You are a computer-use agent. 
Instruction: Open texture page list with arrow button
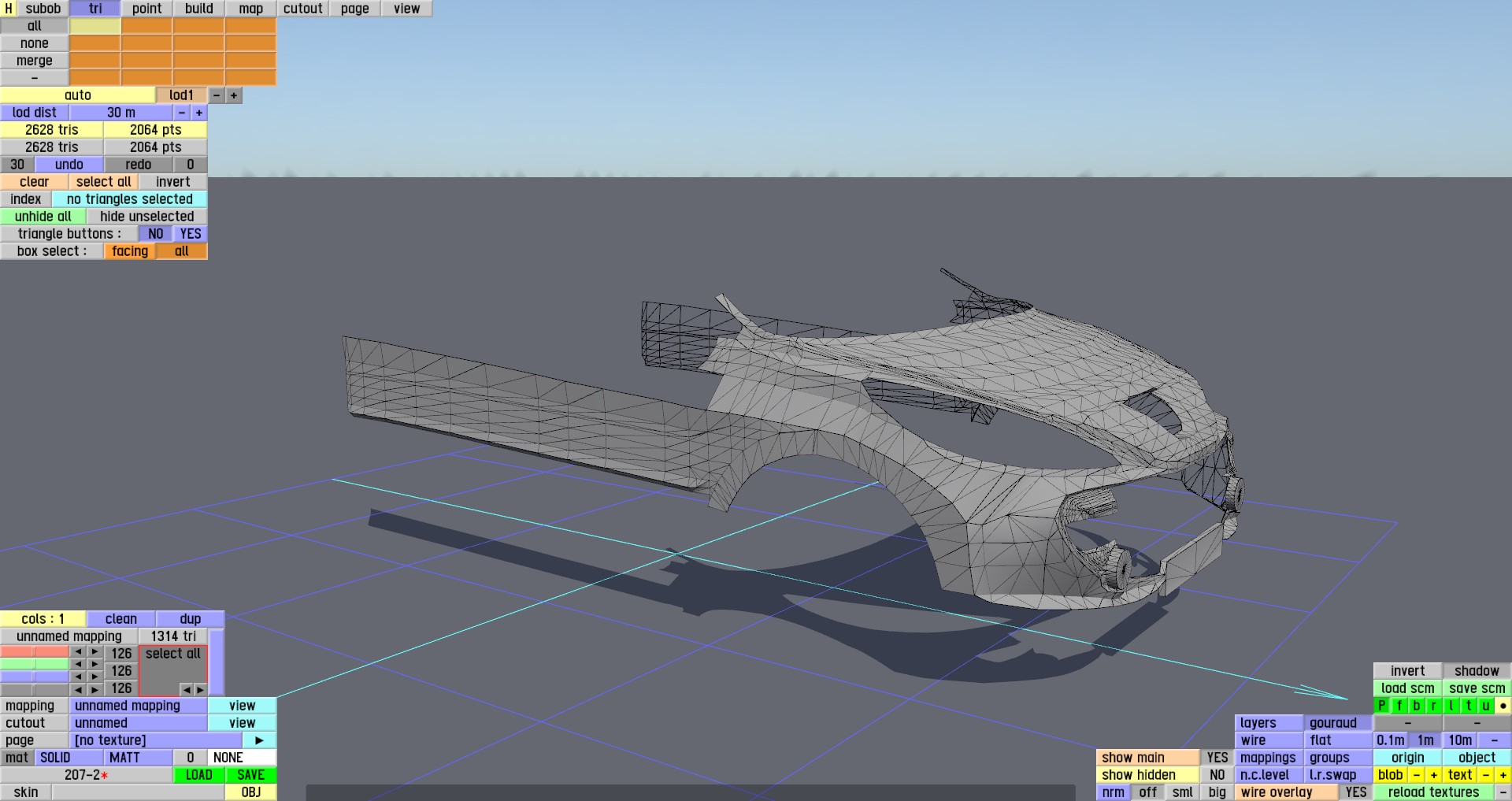pyautogui.click(x=259, y=740)
